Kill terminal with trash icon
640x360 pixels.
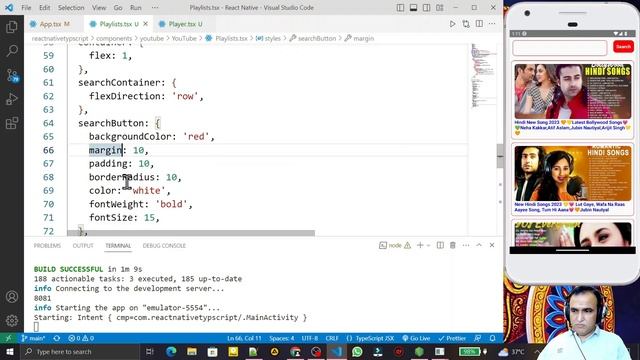coord(453,245)
